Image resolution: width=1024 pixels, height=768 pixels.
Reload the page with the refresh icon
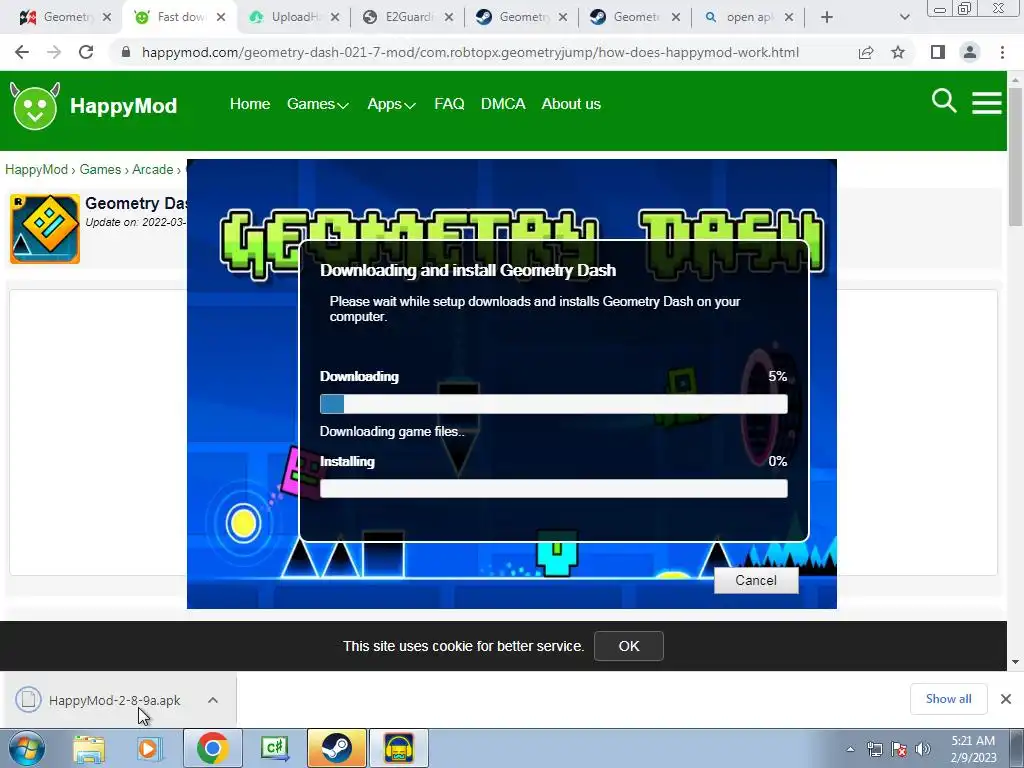point(86,52)
